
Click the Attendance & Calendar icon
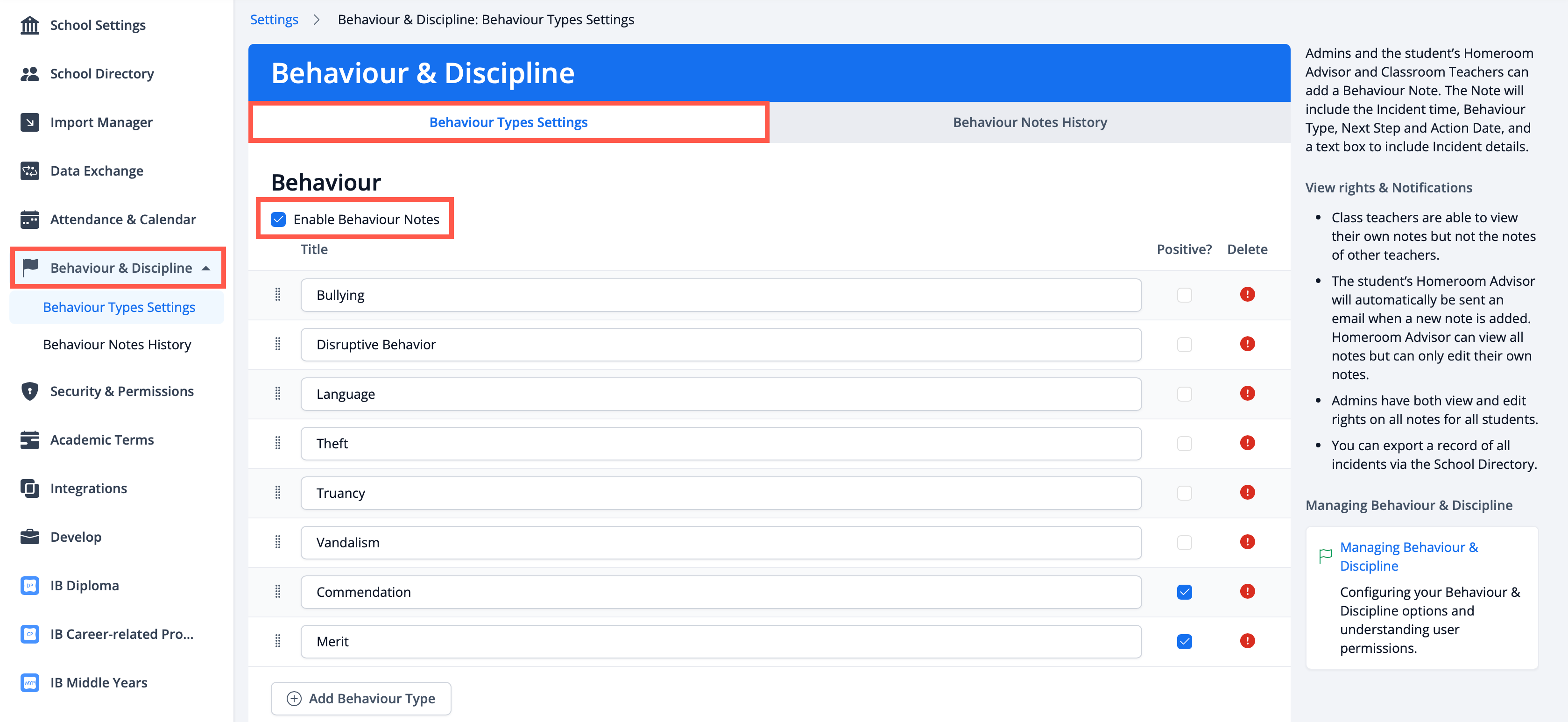pyautogui.click(x=29, y=219)
